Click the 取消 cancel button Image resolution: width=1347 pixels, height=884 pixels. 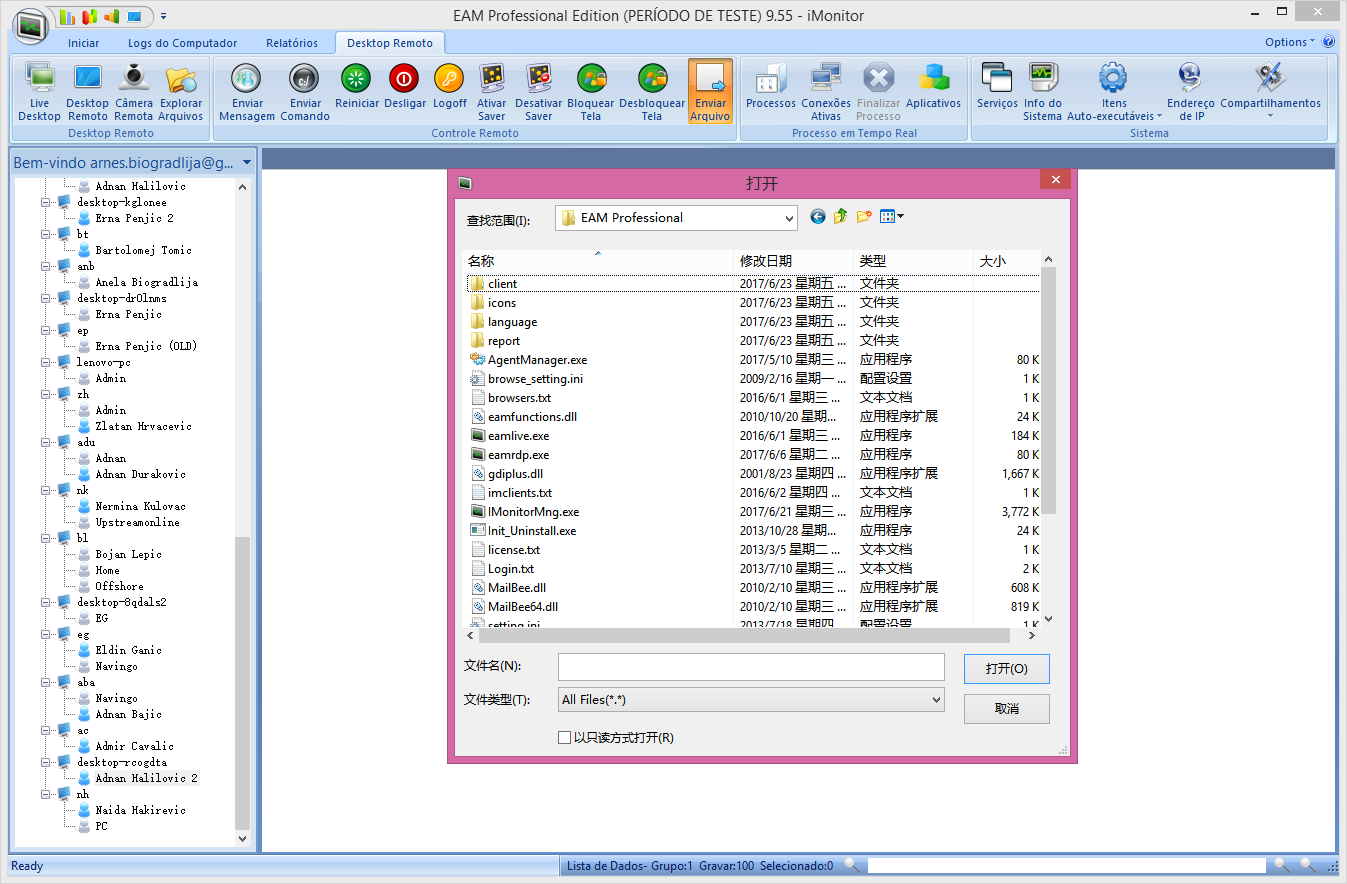coord(1006,709)
